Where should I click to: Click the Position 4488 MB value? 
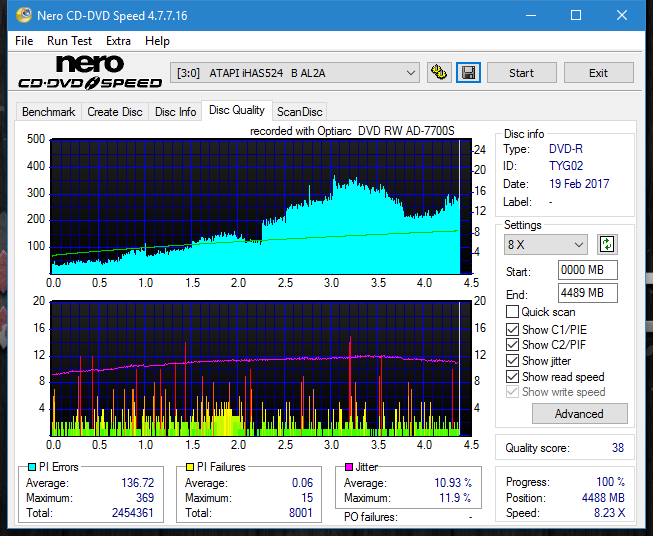(x=603, y=498)
